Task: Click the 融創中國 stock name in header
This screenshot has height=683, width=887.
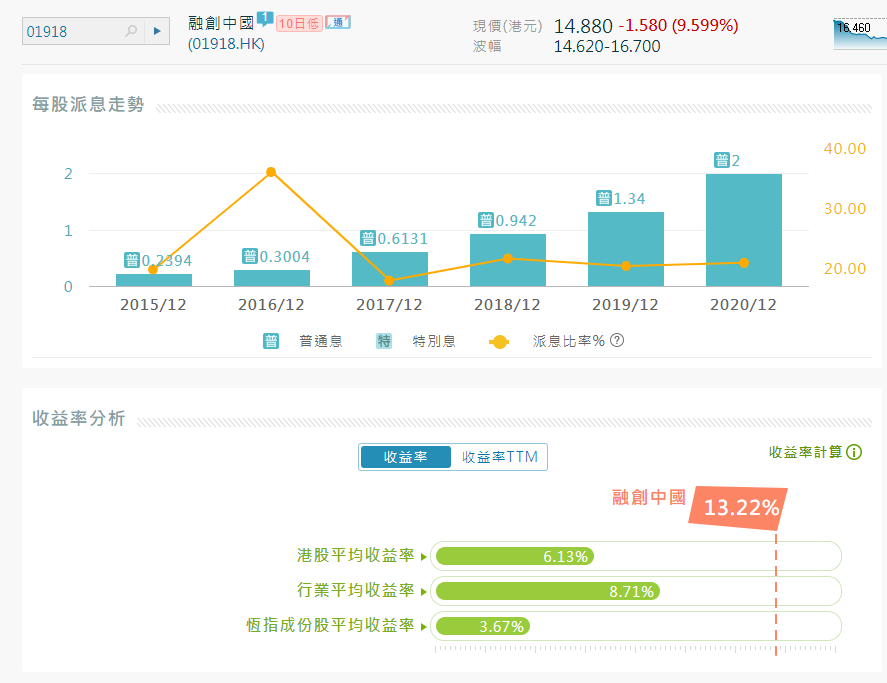Action: pyautogui.click(x=221, y=23)
